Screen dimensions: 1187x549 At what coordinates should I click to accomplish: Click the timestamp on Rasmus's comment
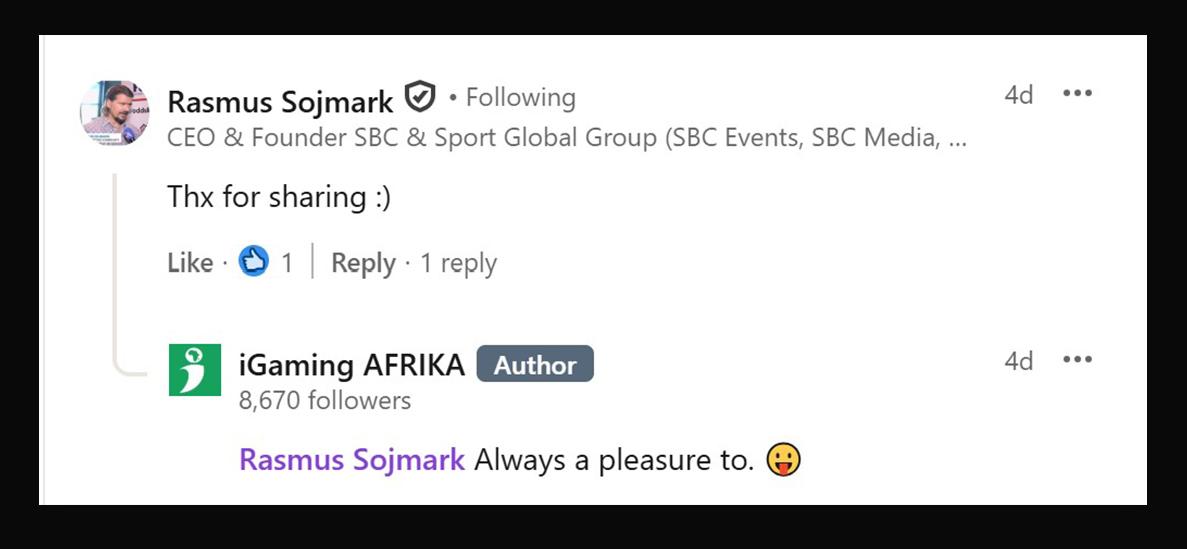pyautogui.click(x=1018, y=95)
